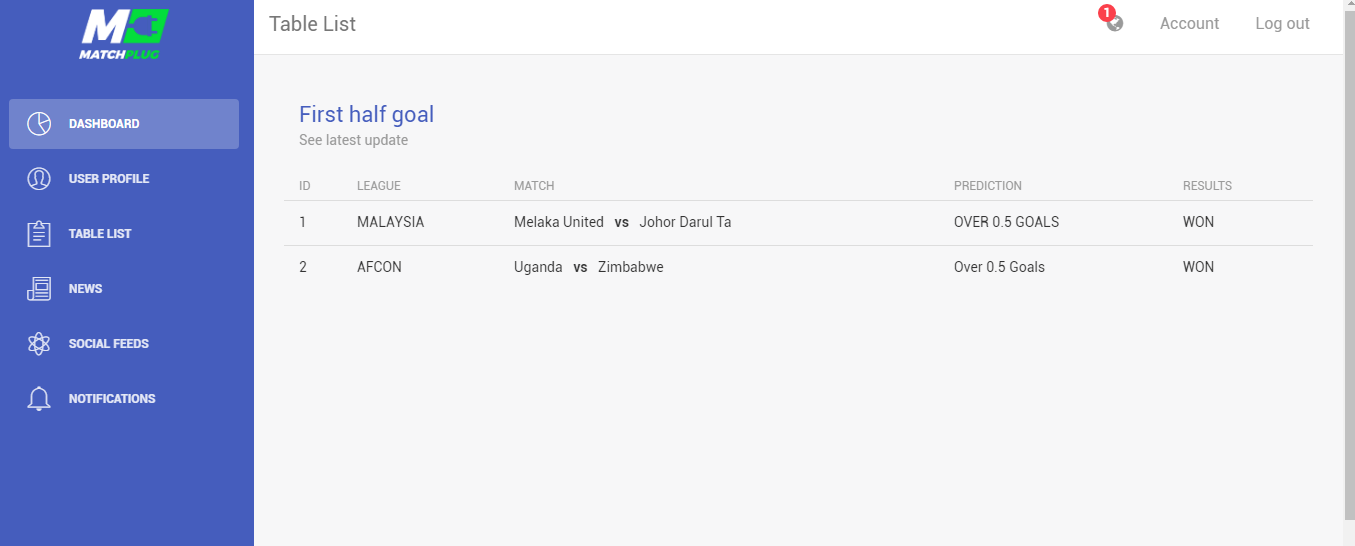Click the First half goal heading
1355x546 pixels.
366,114
